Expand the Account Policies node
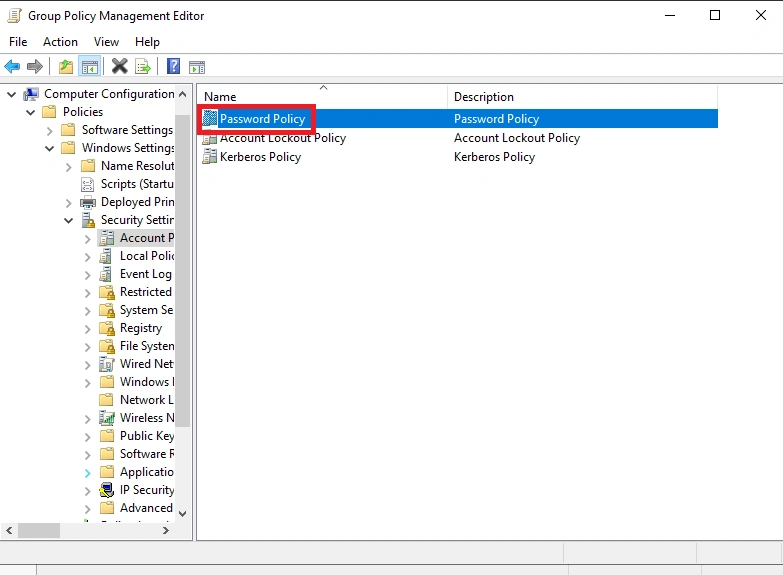Screen dimensions: 783x575 coord(87,239)
